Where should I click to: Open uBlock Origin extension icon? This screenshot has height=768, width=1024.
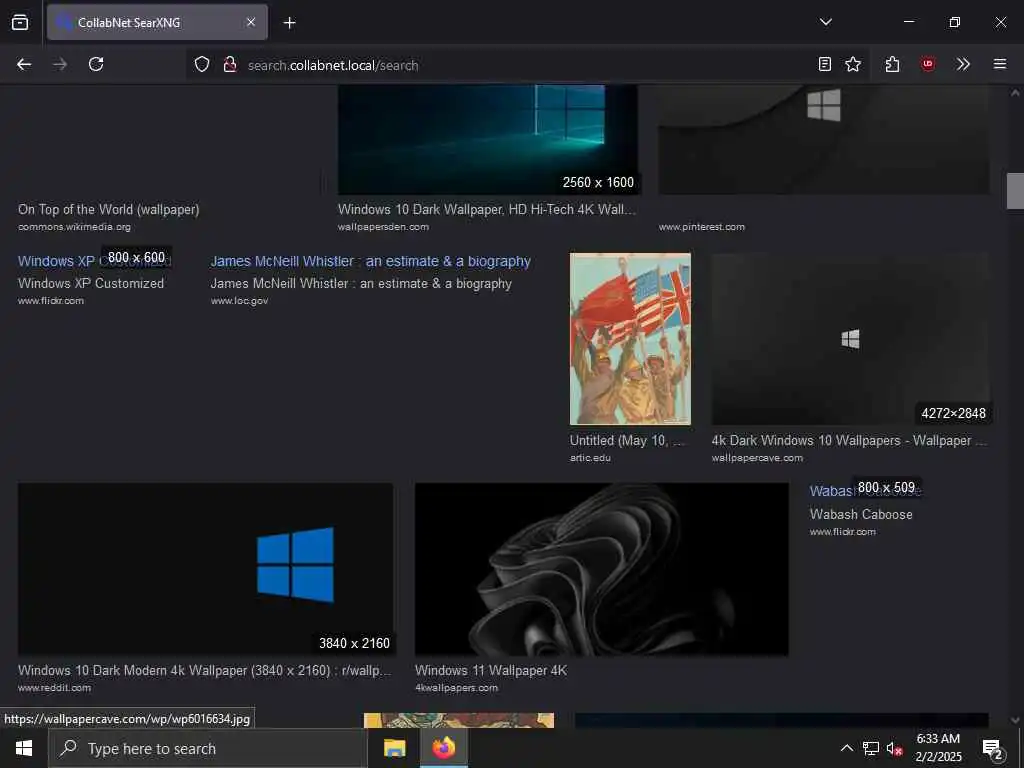pos(927,64)
